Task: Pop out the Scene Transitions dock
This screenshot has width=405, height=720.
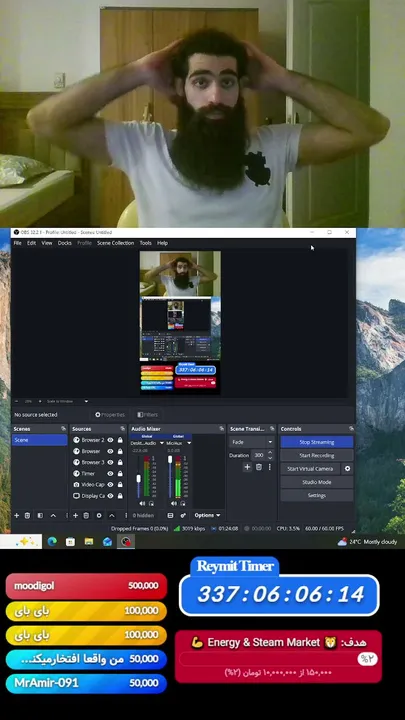Action: 272,428
